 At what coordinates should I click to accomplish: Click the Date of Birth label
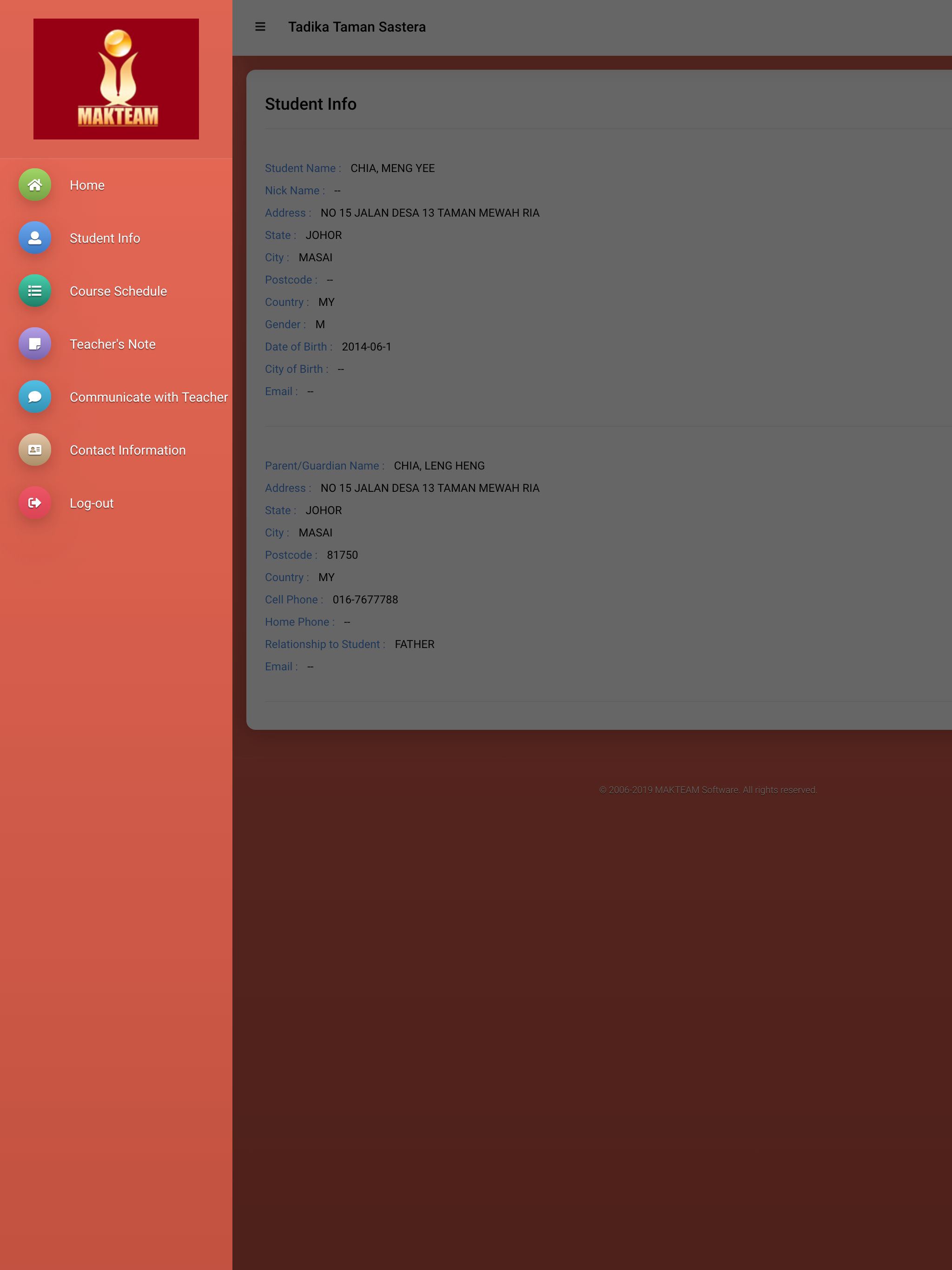(x=298, y=347)
